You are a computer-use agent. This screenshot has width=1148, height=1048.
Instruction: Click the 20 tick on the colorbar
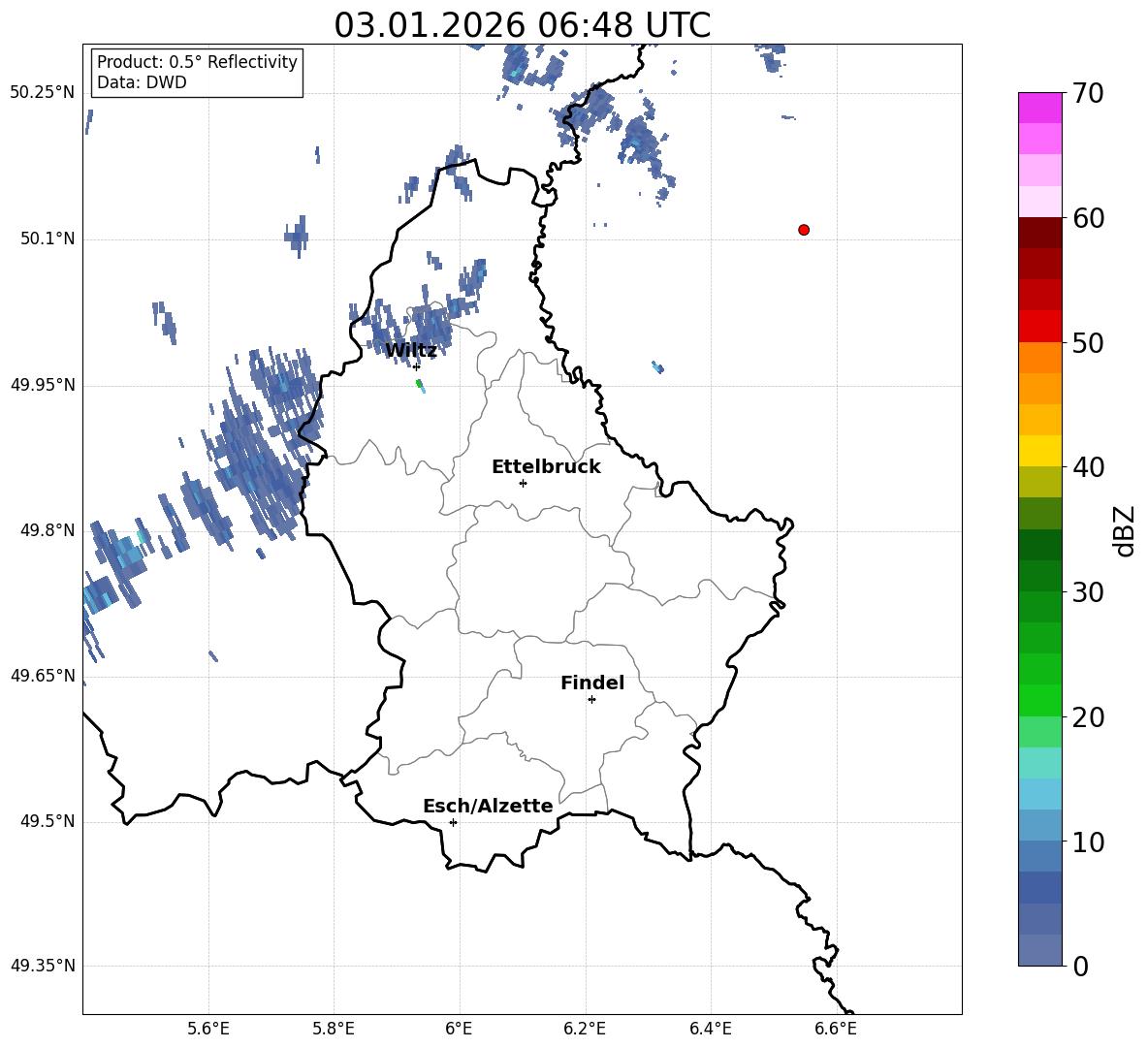[1088, 717]
